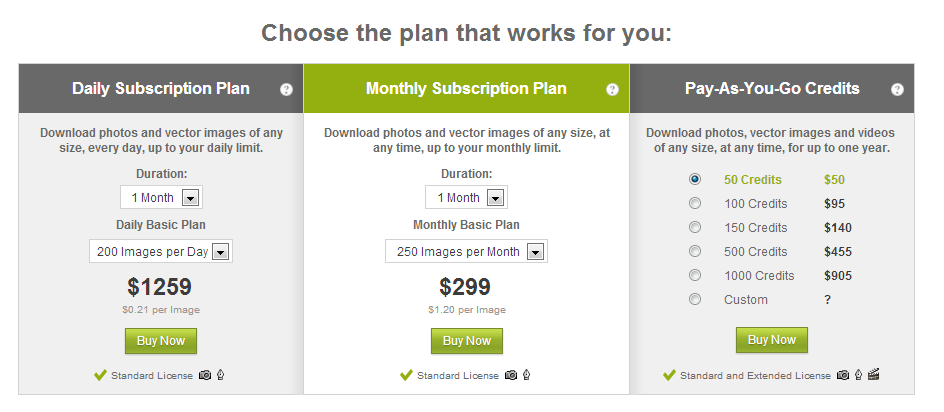Choose the 500 Credits radio button
The height and width of the screenshot is (412, 944).
tap(695, 251)
